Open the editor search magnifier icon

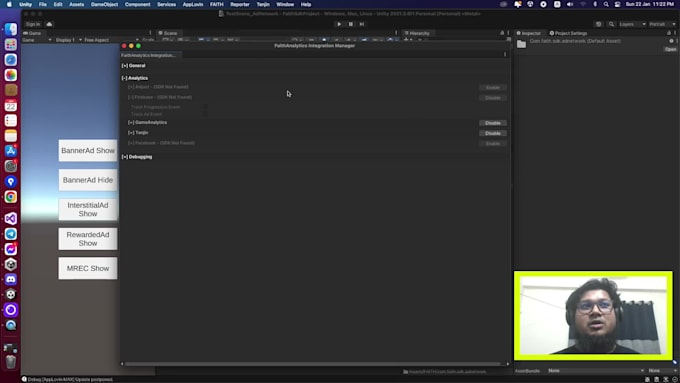click(611, 24)
